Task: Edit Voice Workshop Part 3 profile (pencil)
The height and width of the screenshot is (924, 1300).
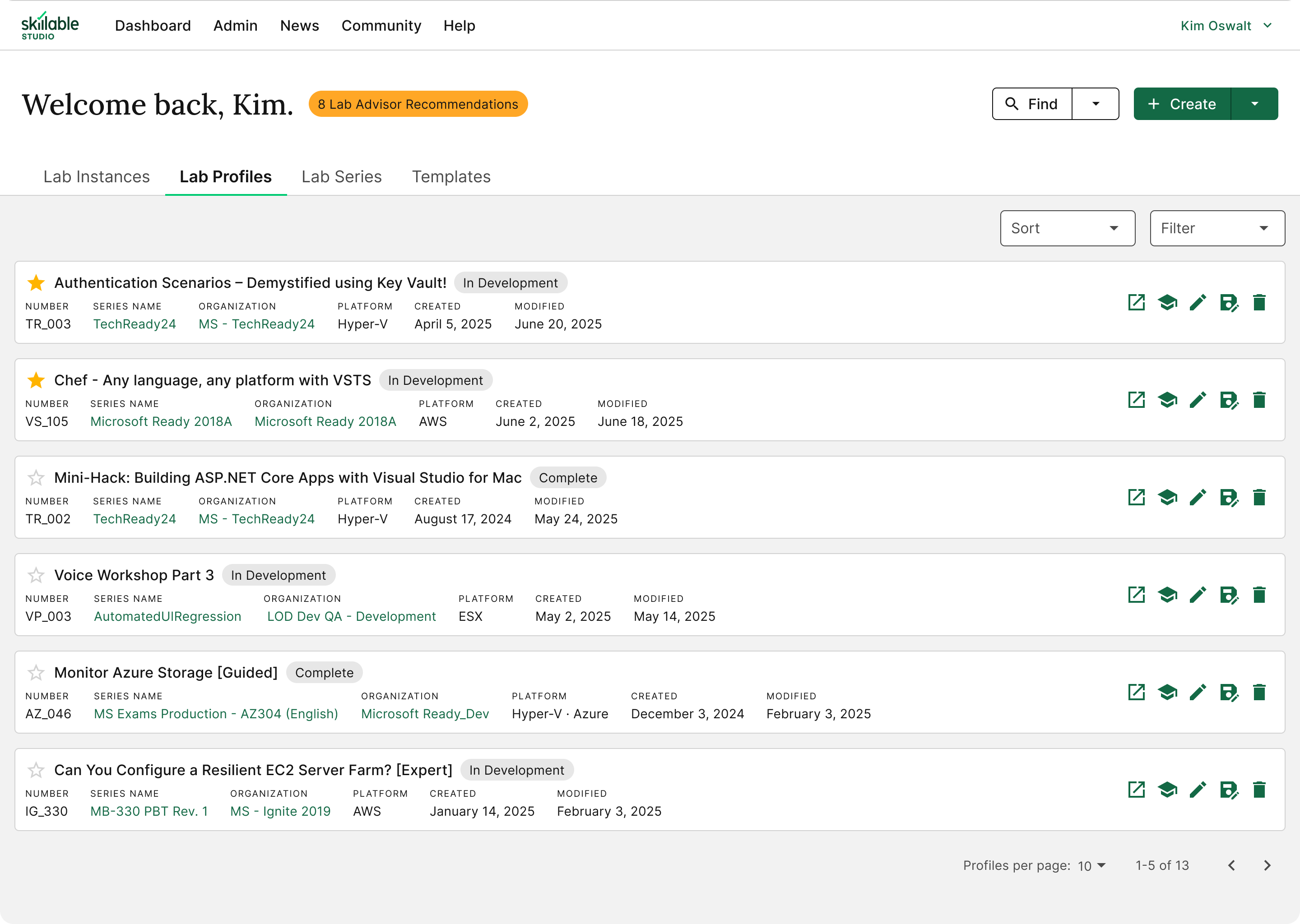Action: click(x=1198, y=595)
